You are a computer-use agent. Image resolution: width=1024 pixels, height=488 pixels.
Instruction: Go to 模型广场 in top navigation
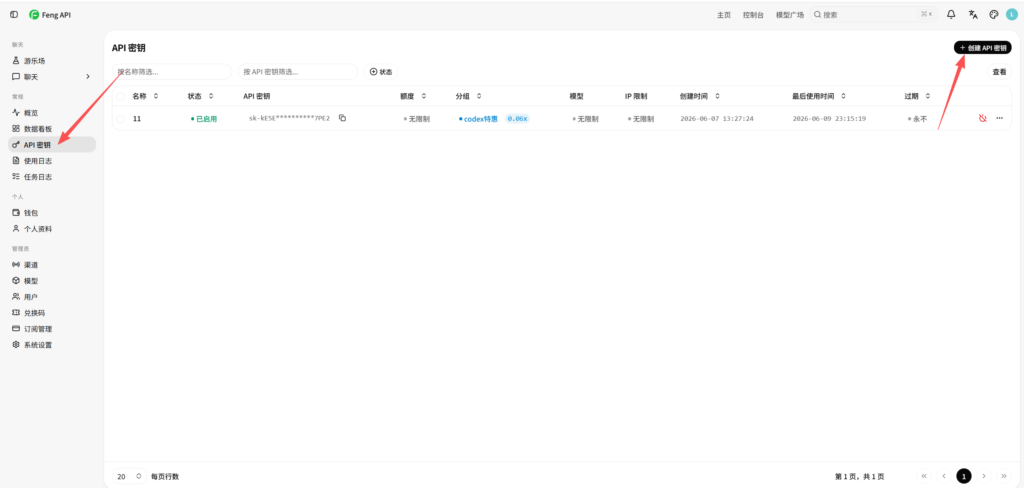click(790, 14)
